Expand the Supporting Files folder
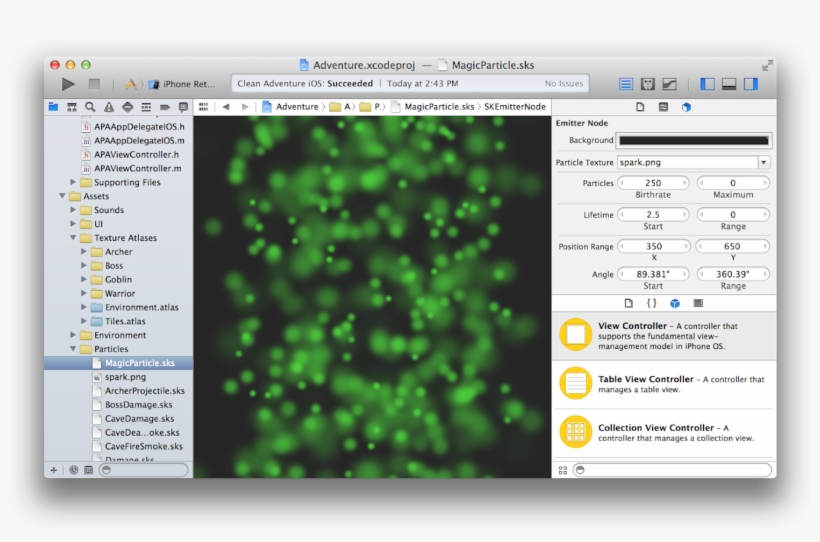 tap(73, 182)
